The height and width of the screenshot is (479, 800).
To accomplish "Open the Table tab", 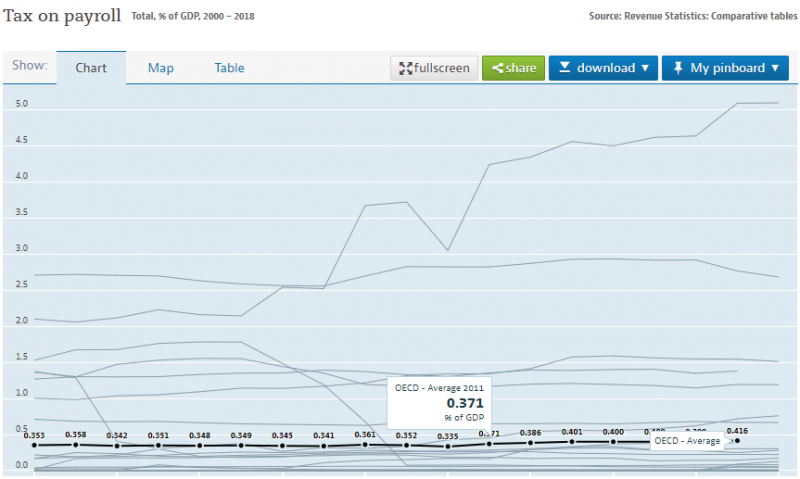I will 229,68.
